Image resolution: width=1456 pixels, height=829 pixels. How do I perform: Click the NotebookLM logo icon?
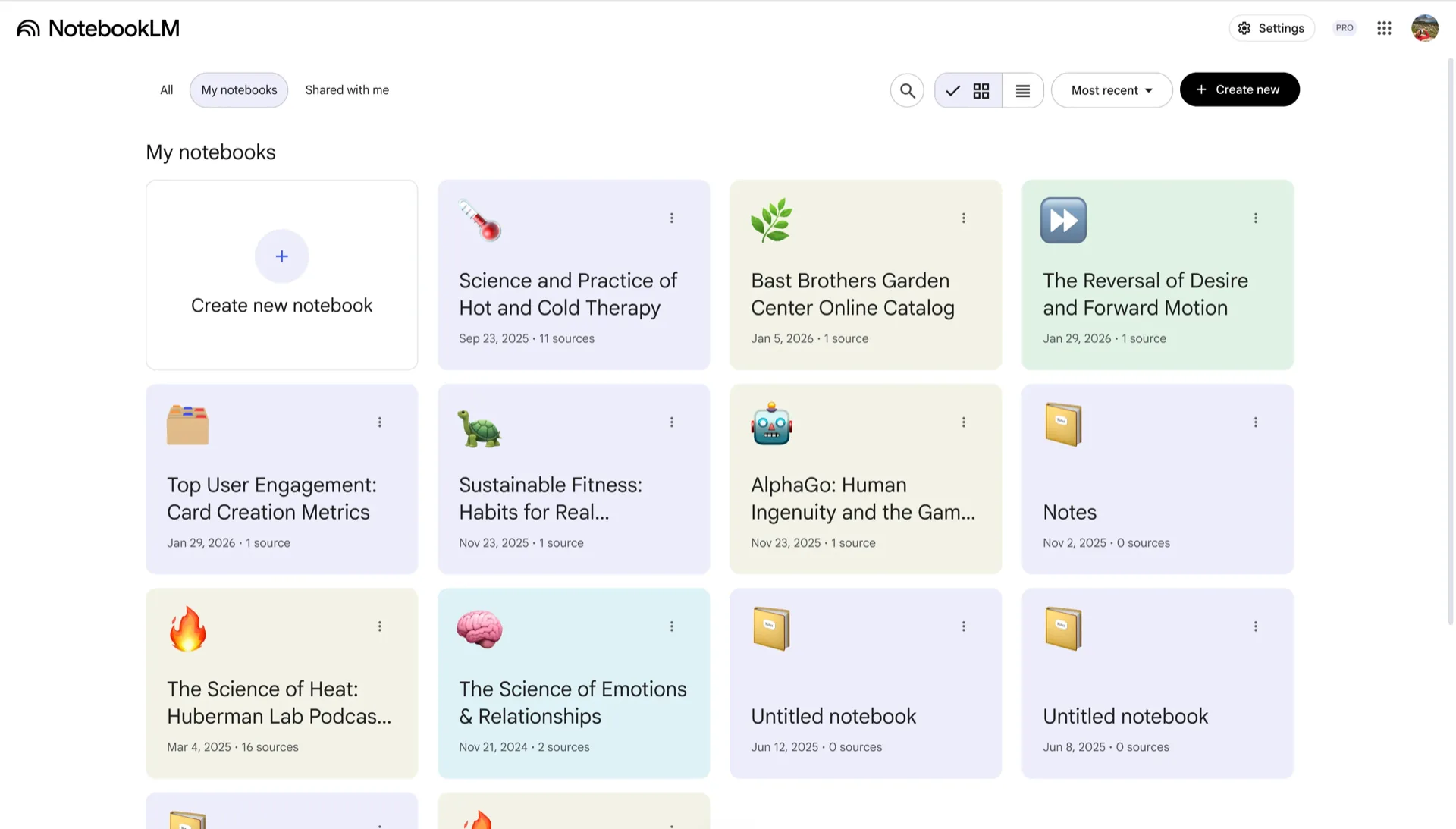28,28
